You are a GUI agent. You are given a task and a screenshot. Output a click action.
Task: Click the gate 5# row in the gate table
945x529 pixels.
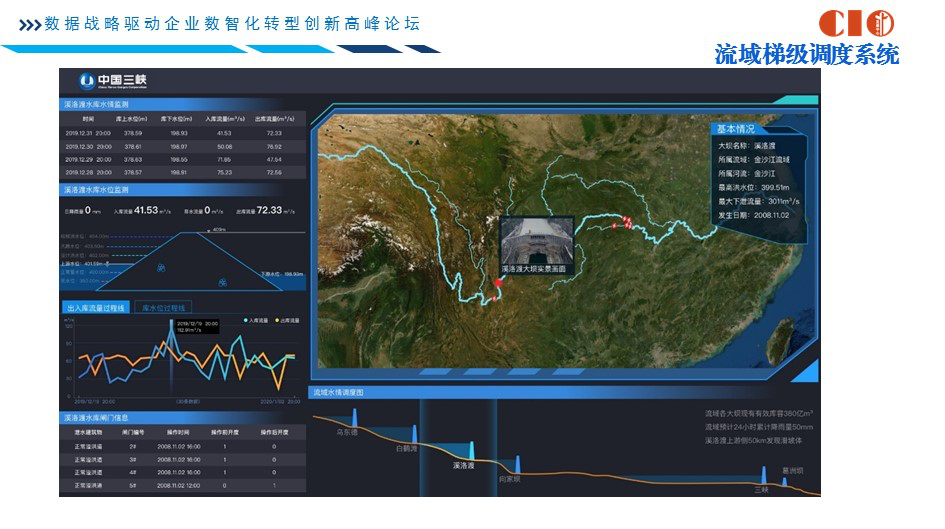(183, 486)
